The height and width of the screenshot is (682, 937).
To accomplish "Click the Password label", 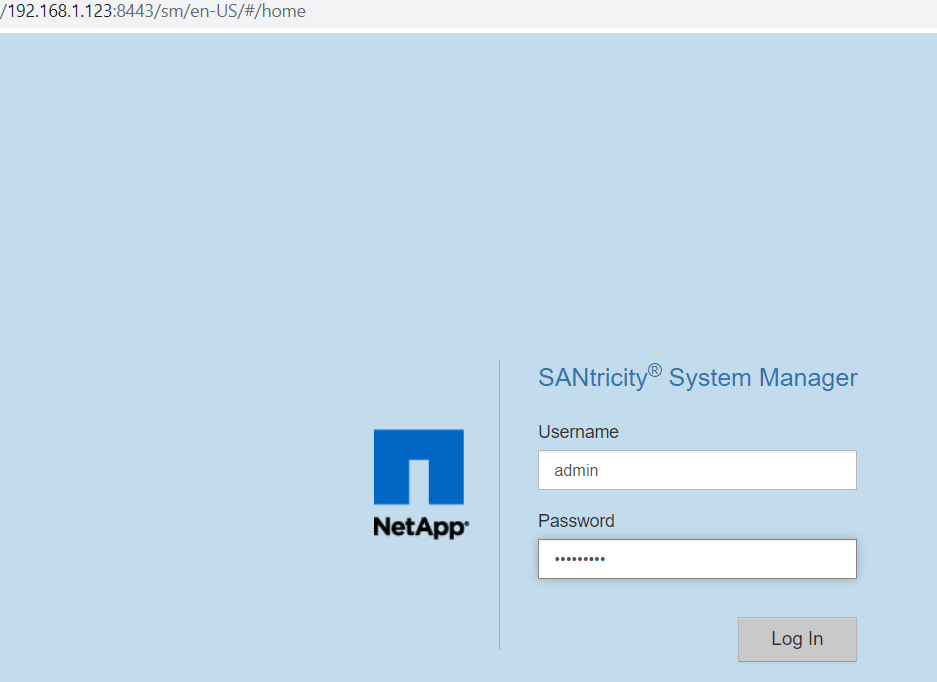I will [576, 521].
